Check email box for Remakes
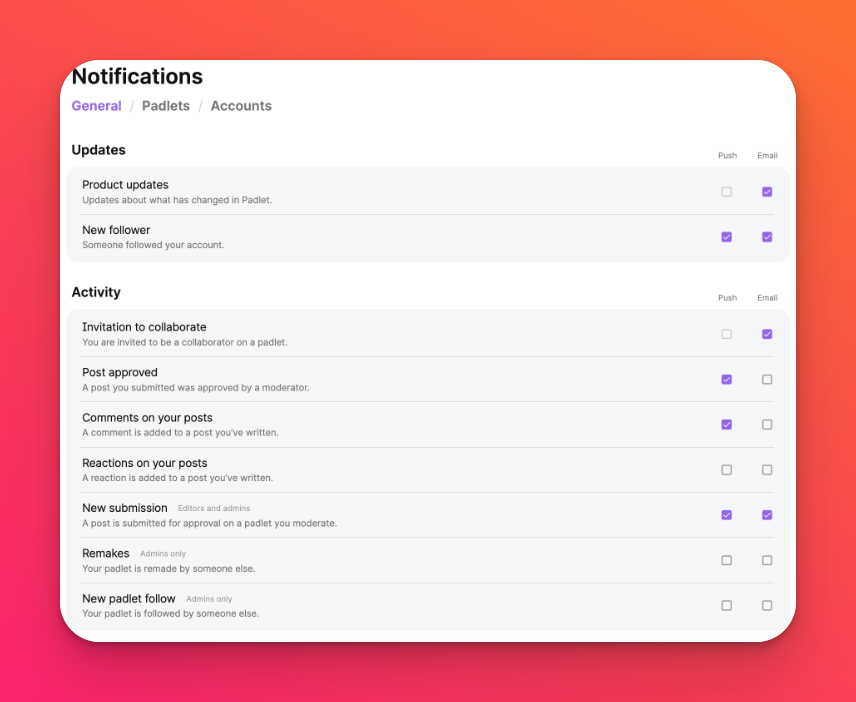The image size is (856, 702). click(x=766, y=560)
